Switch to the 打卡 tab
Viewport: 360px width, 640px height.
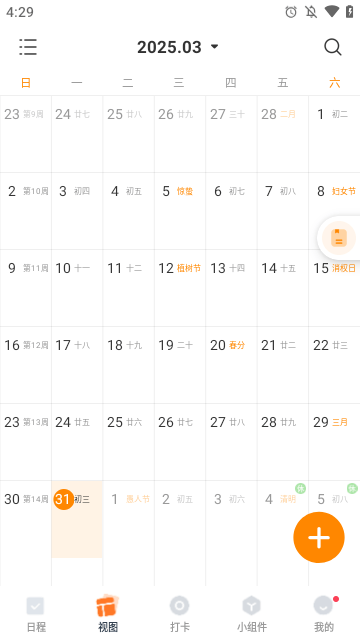180,614
